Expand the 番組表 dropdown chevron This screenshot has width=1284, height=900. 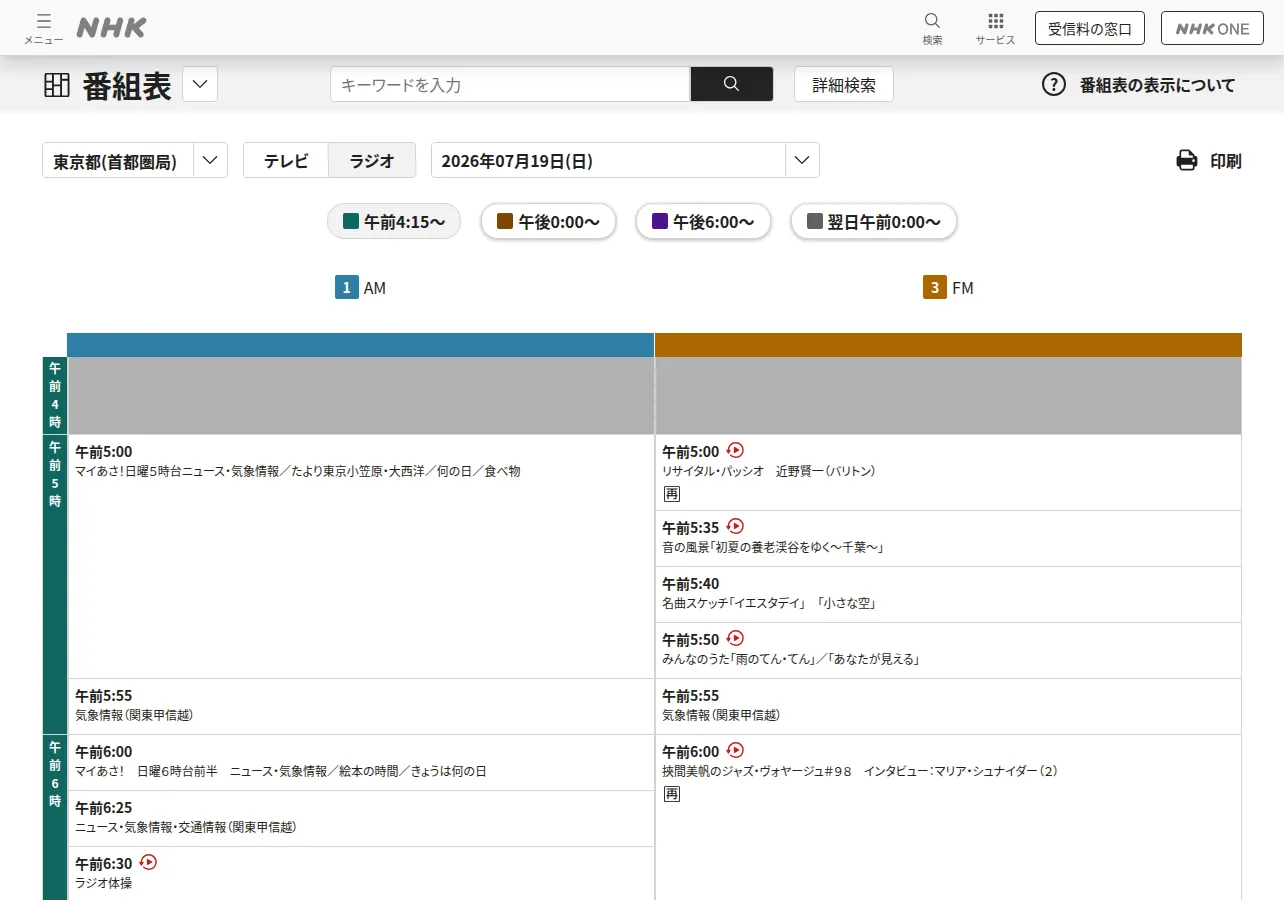200,84
